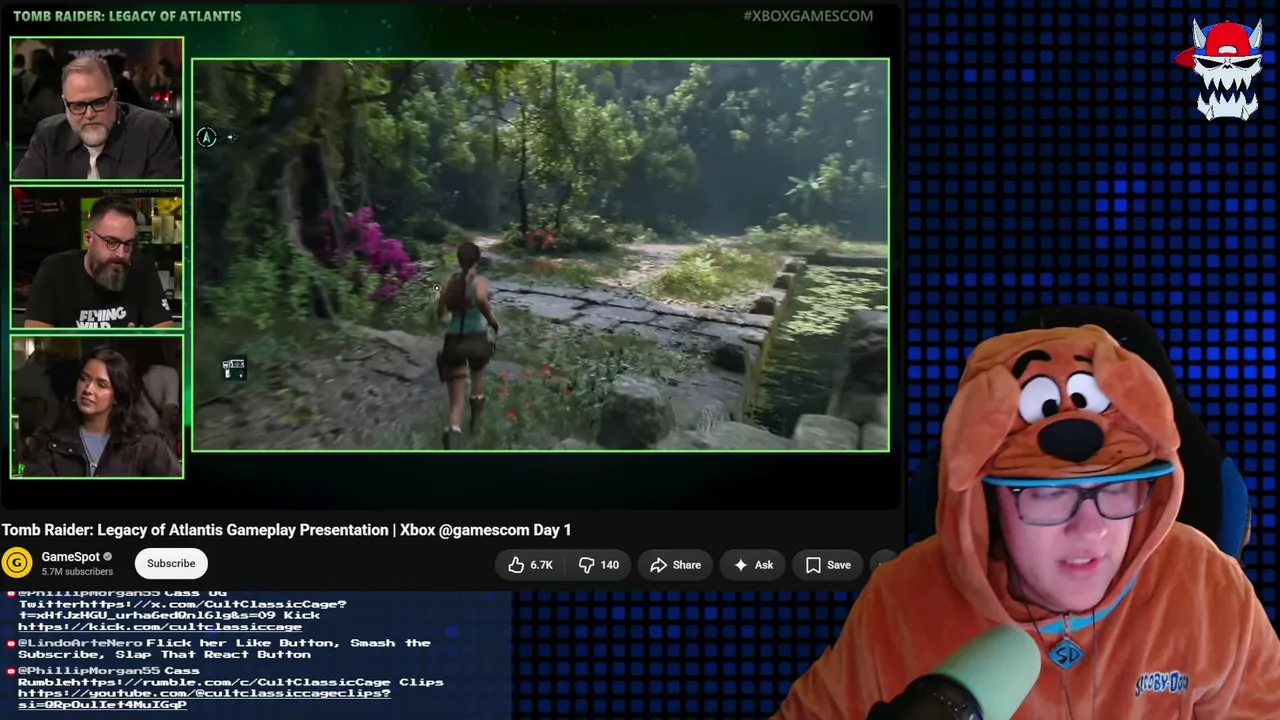Click the TOMB RAIDER: LEGACY OF ATLANTIS overlay title
This screenshot has height=720, width=1280.
pos(127,16)
